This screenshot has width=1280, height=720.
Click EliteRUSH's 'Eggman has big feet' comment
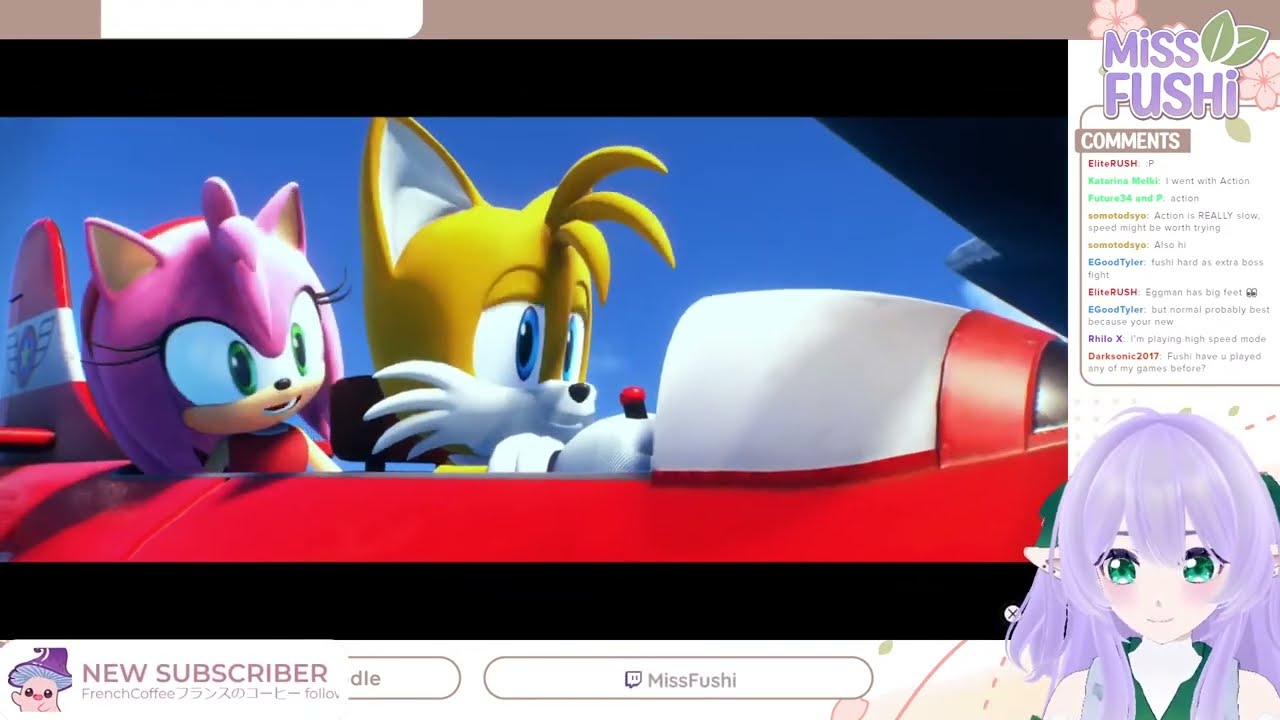click(x=1172, y=292)
